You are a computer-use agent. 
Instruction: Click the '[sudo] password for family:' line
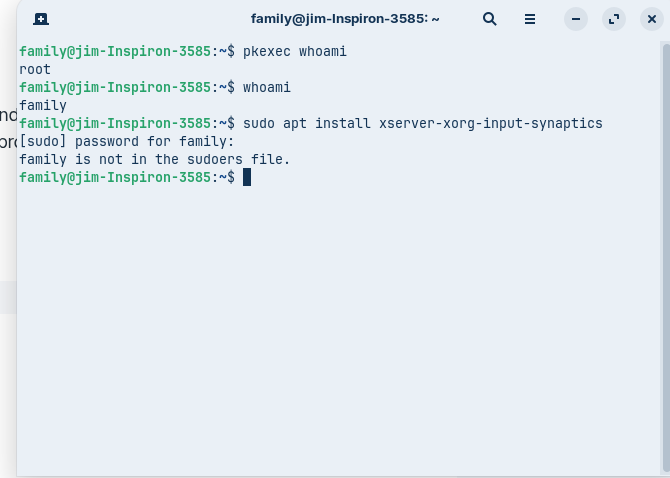[126, 141]
